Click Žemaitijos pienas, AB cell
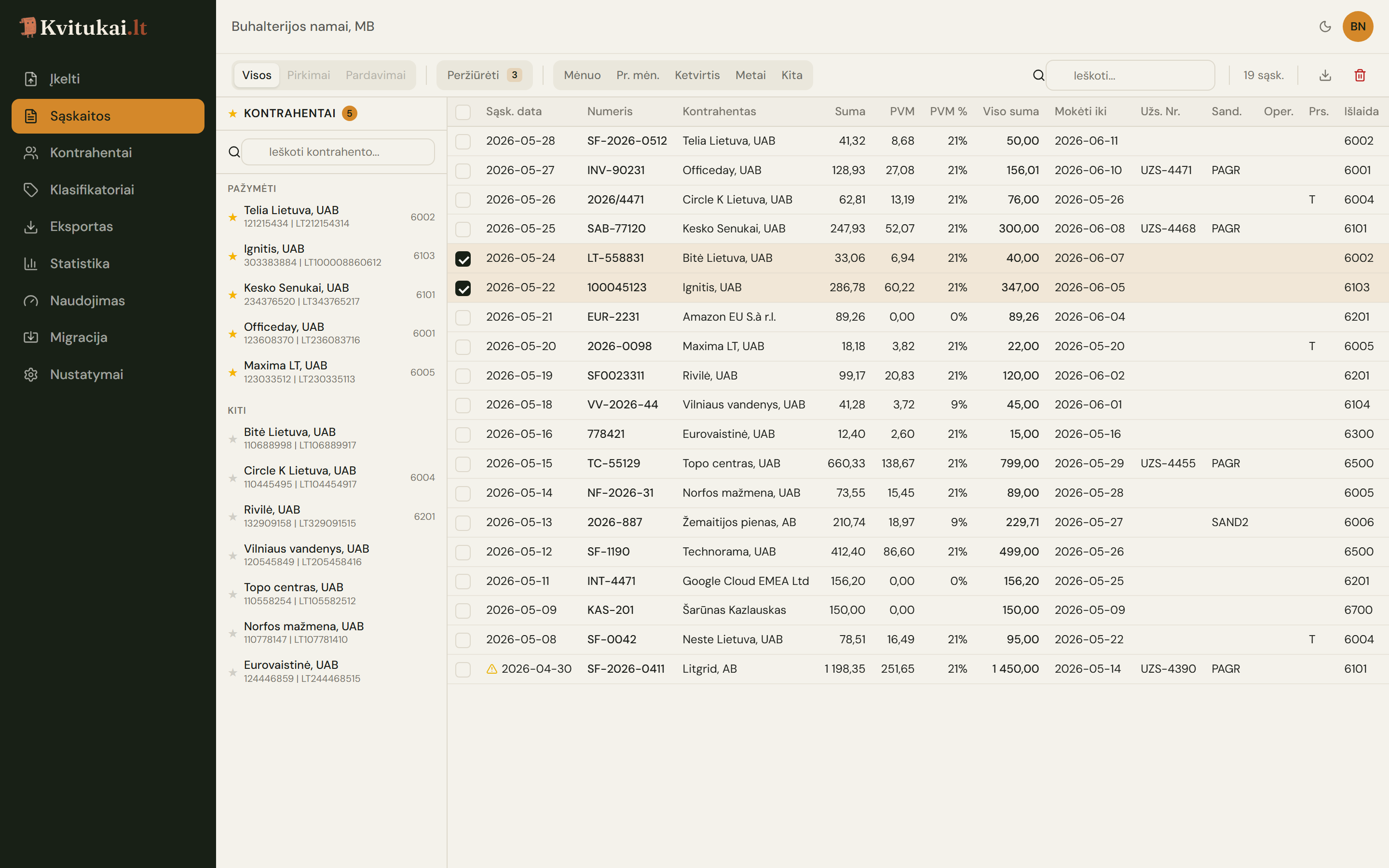This screenshot has height=868, width=1389. [739, 522]
